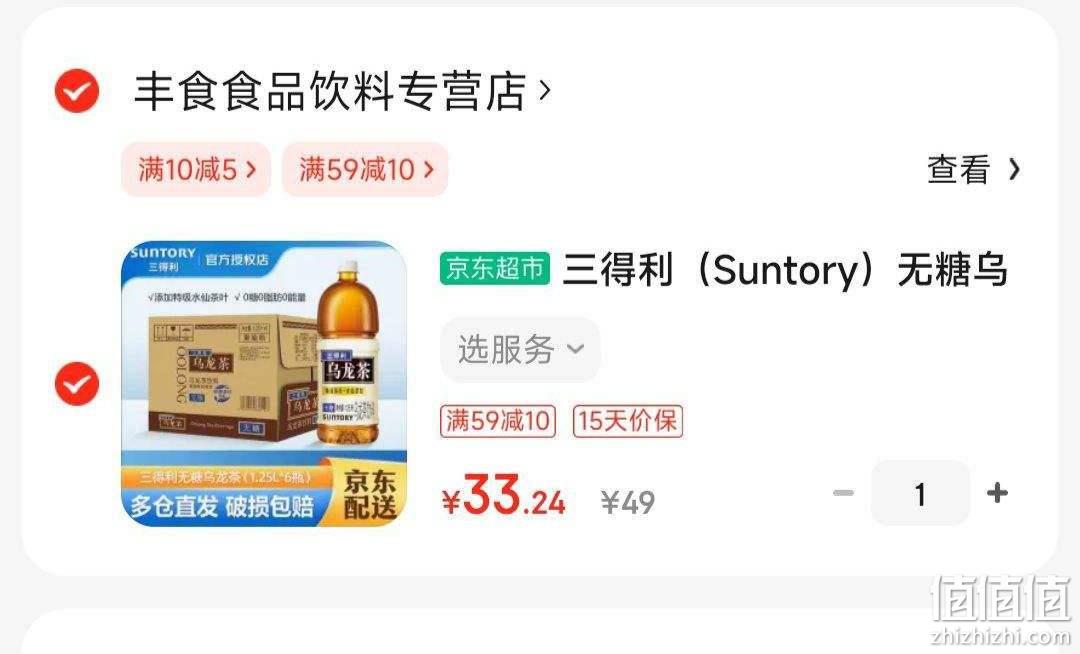Deselect the Suntory oolong tea item checkbox

click(76, 383)
